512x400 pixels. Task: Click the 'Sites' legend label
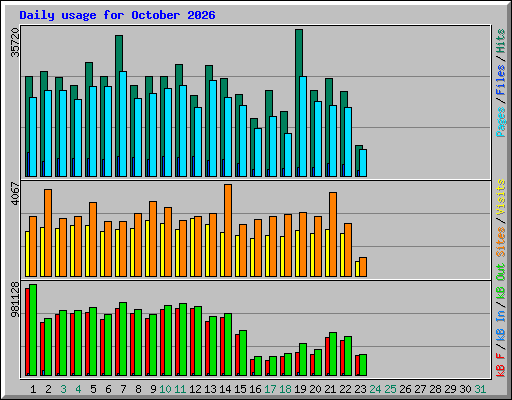tap(500, 242)
